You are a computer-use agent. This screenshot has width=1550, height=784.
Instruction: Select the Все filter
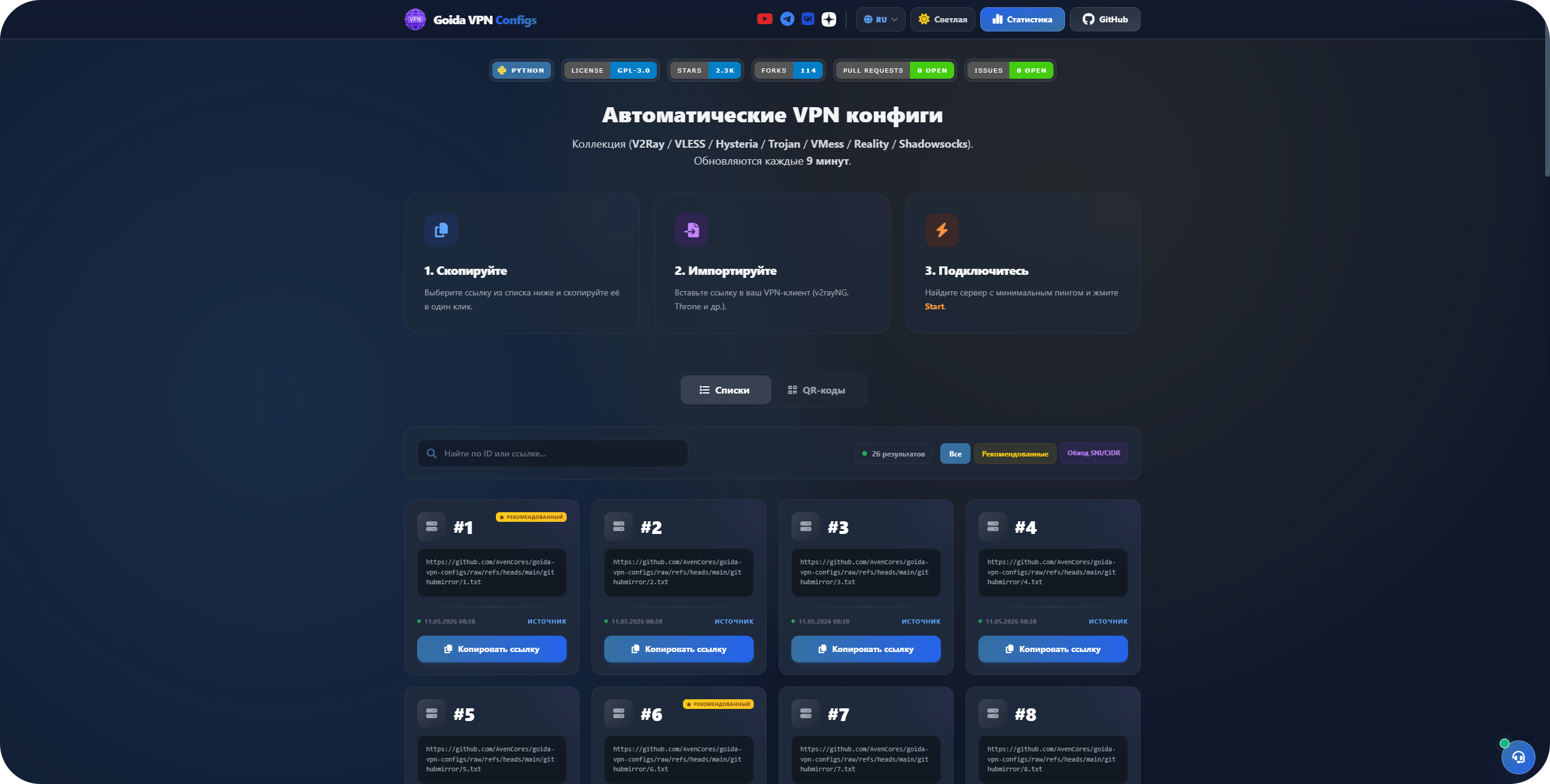click(955, 453)
